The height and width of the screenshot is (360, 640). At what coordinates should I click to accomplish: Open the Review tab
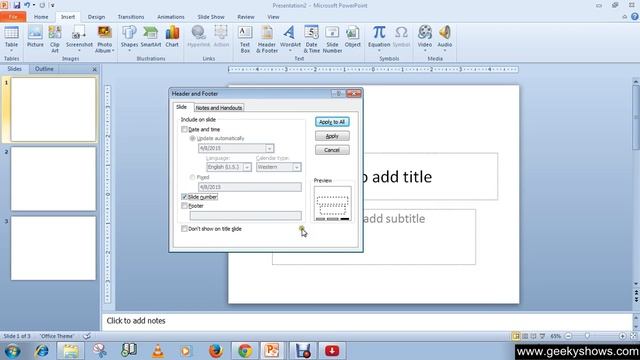click(246, 17)
